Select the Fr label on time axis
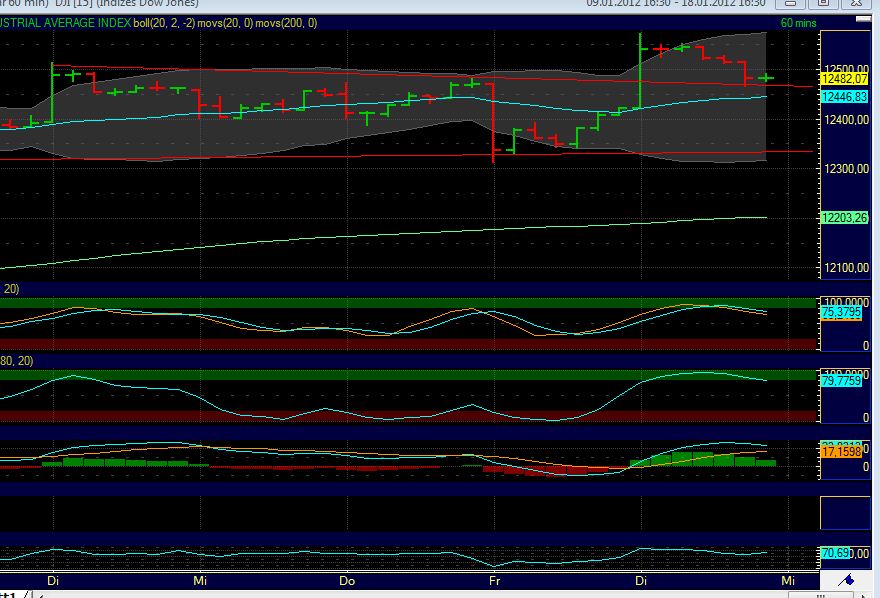The width and height of the screenshot is (880, 598). tap(495, 580)
